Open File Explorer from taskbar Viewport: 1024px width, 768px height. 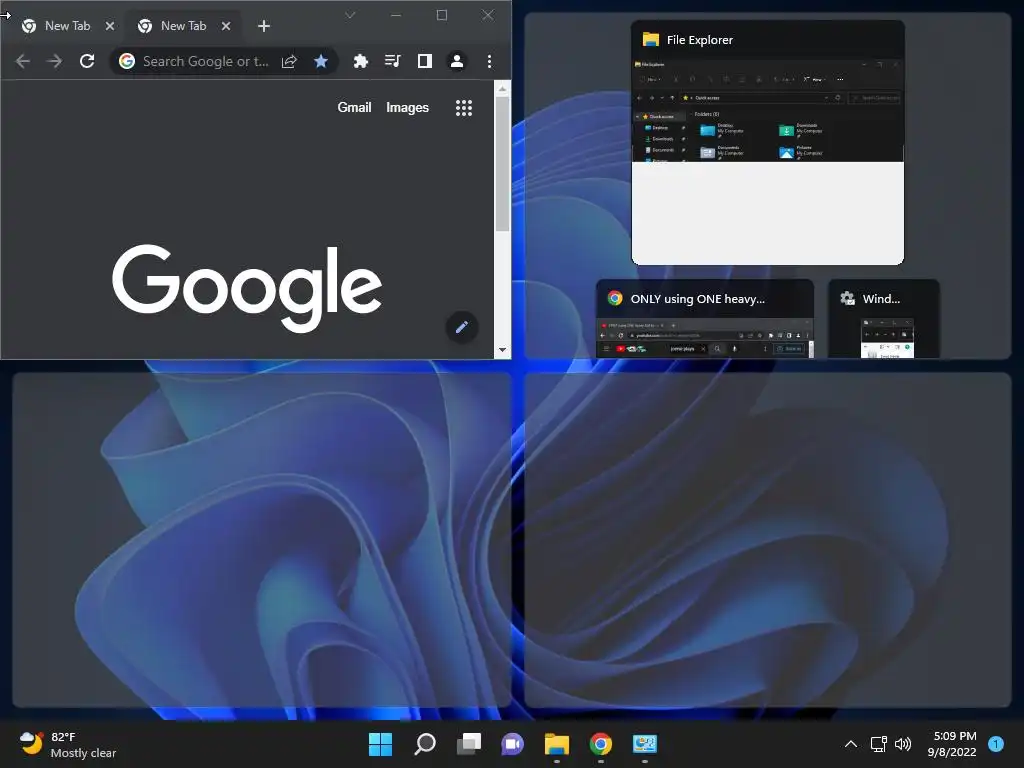click(556, 744)
